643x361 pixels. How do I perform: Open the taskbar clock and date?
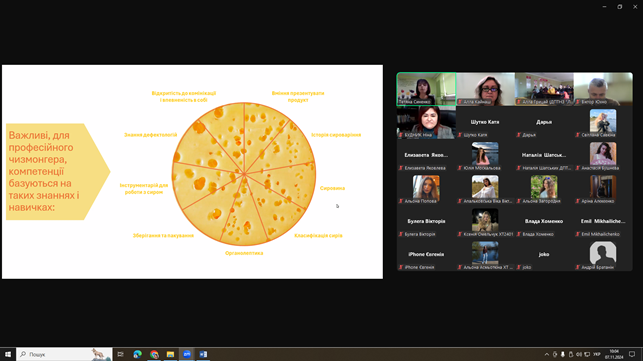point(614,354)
